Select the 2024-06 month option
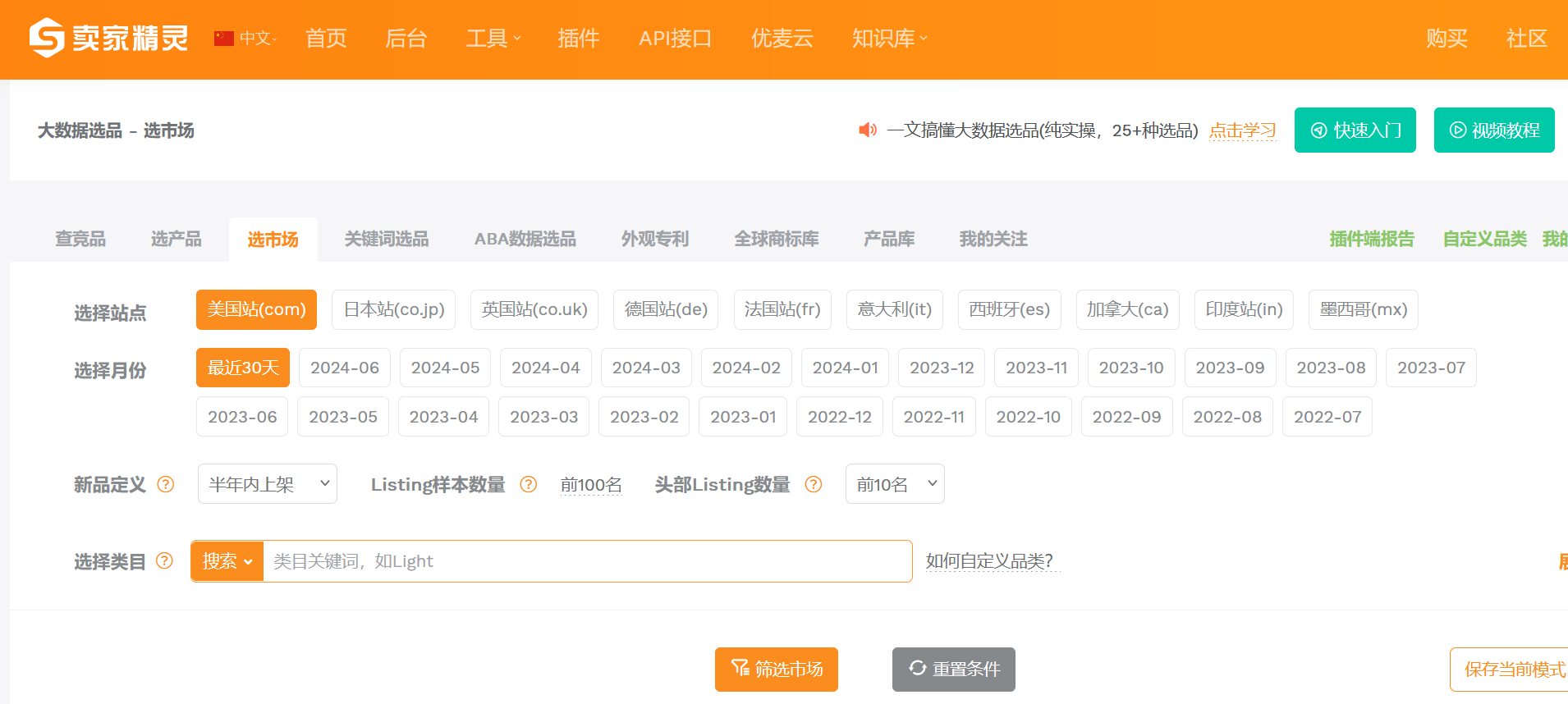 [x=345, y=368]
